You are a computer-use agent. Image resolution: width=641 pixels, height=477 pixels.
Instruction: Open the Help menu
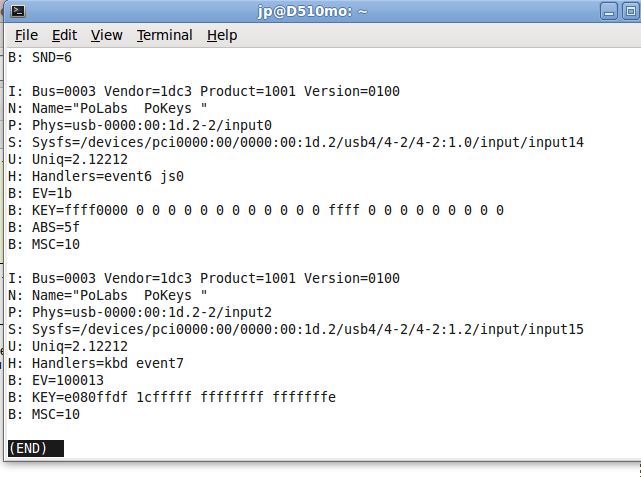pos(222,35)
